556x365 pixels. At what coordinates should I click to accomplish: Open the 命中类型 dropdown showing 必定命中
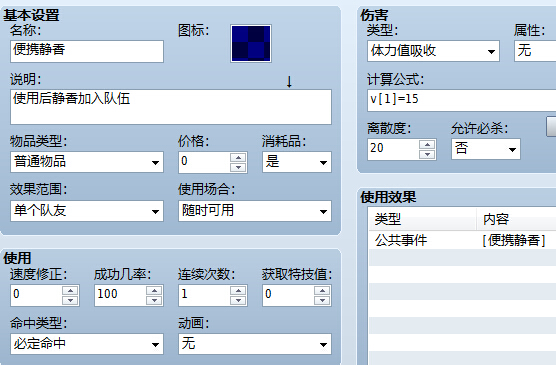click(87, 344)
